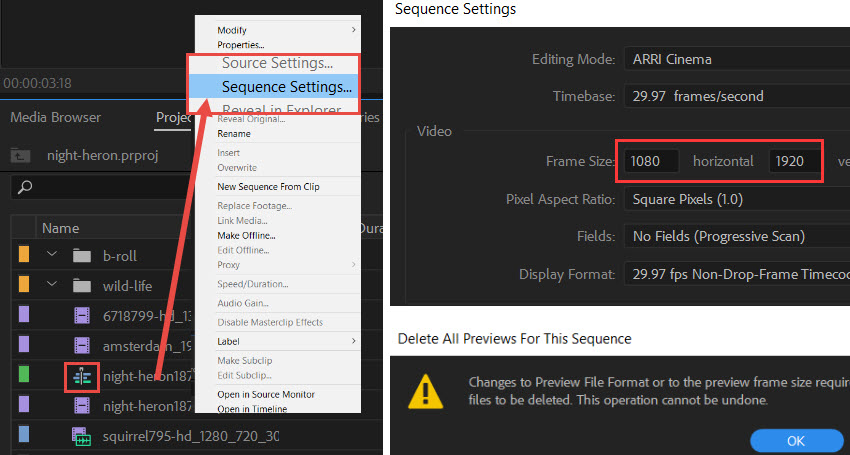Select the squirrel795-hd_1280_720_30 clip name
Viewport: 850px width, 455px height.
[x=191, y=436]
